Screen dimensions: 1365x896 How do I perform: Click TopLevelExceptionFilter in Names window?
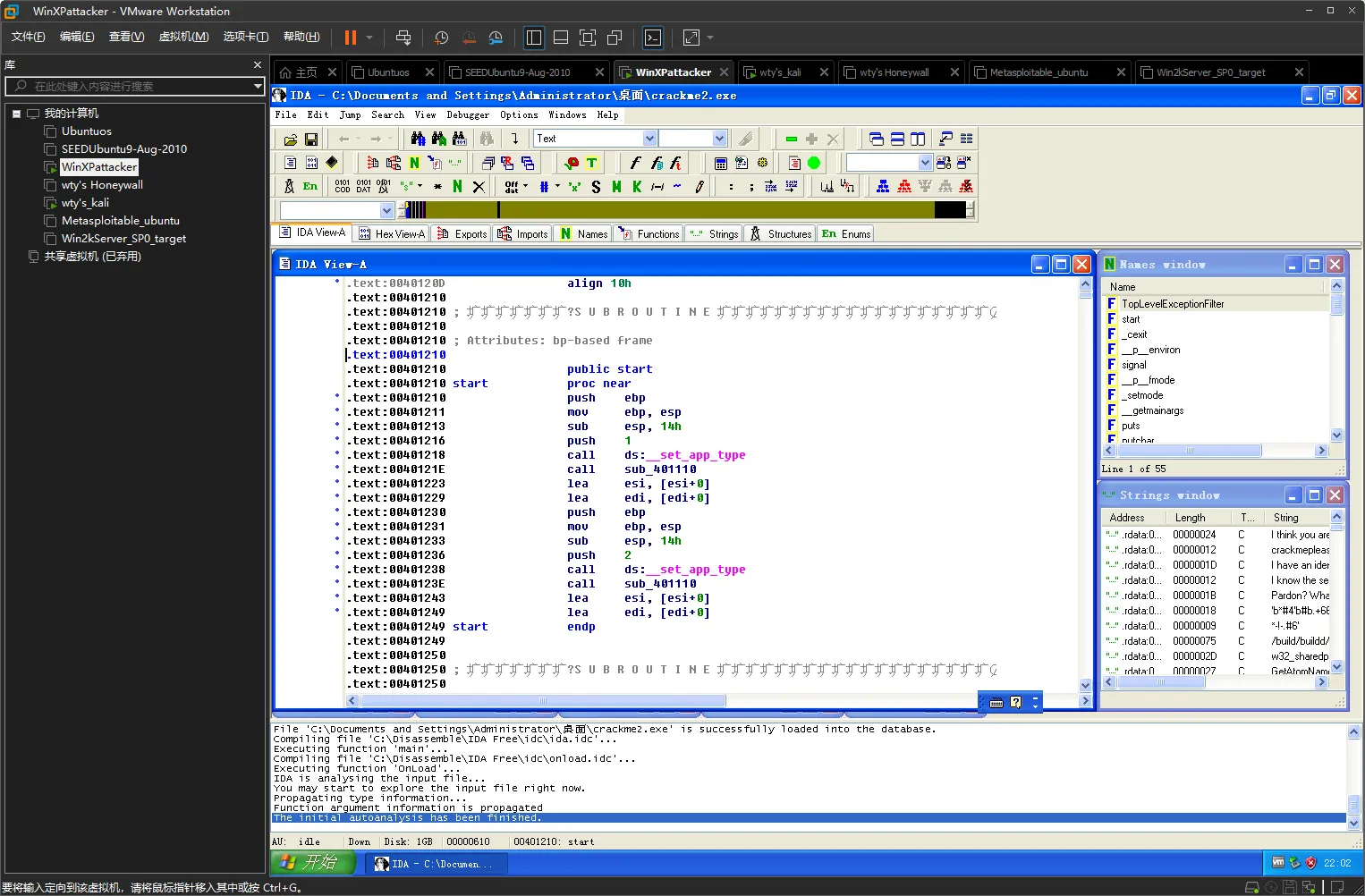click(x=1173, y=304)
